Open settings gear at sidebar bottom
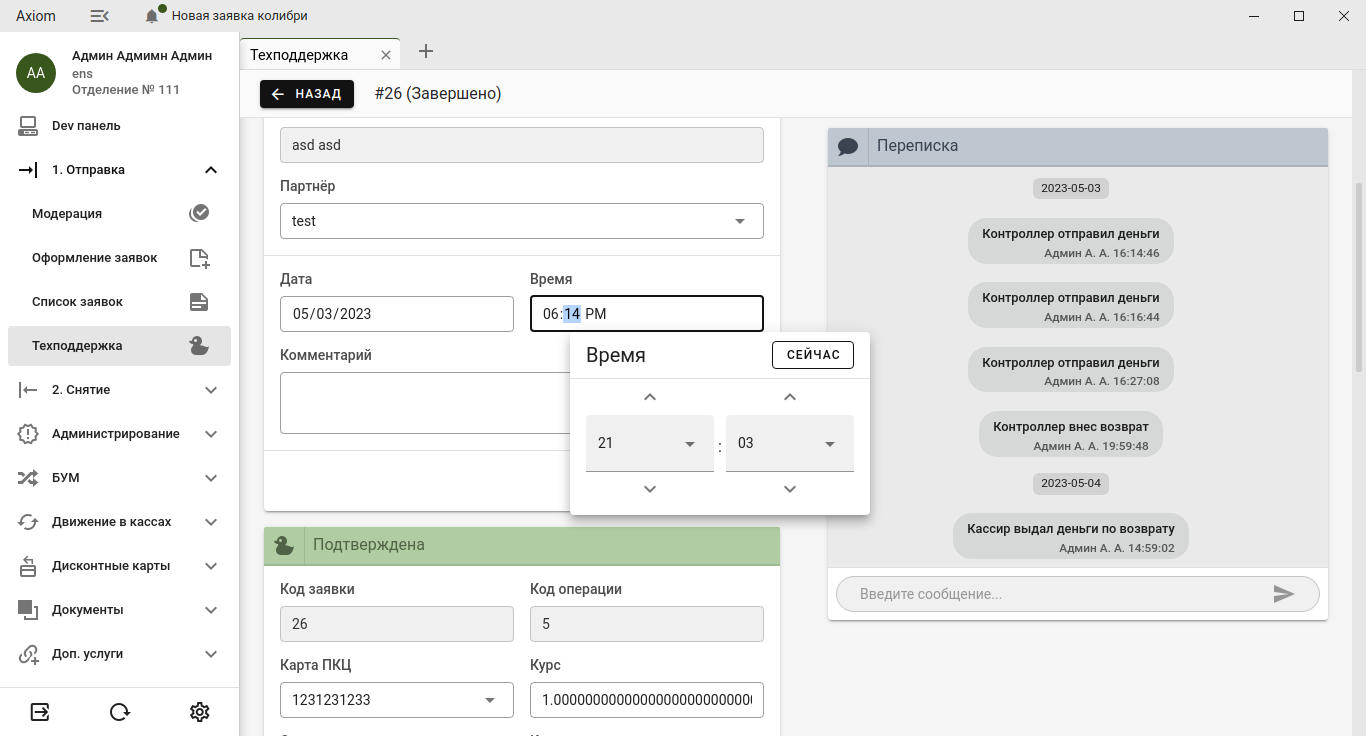 tap(200, 712)
